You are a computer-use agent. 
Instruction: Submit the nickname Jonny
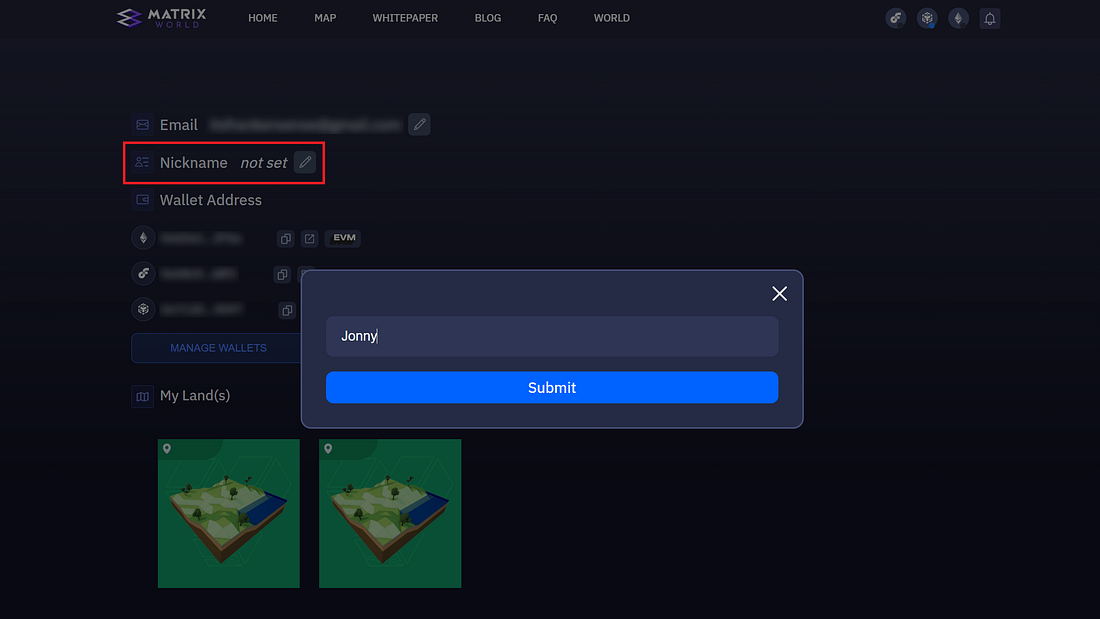point(552,387)
